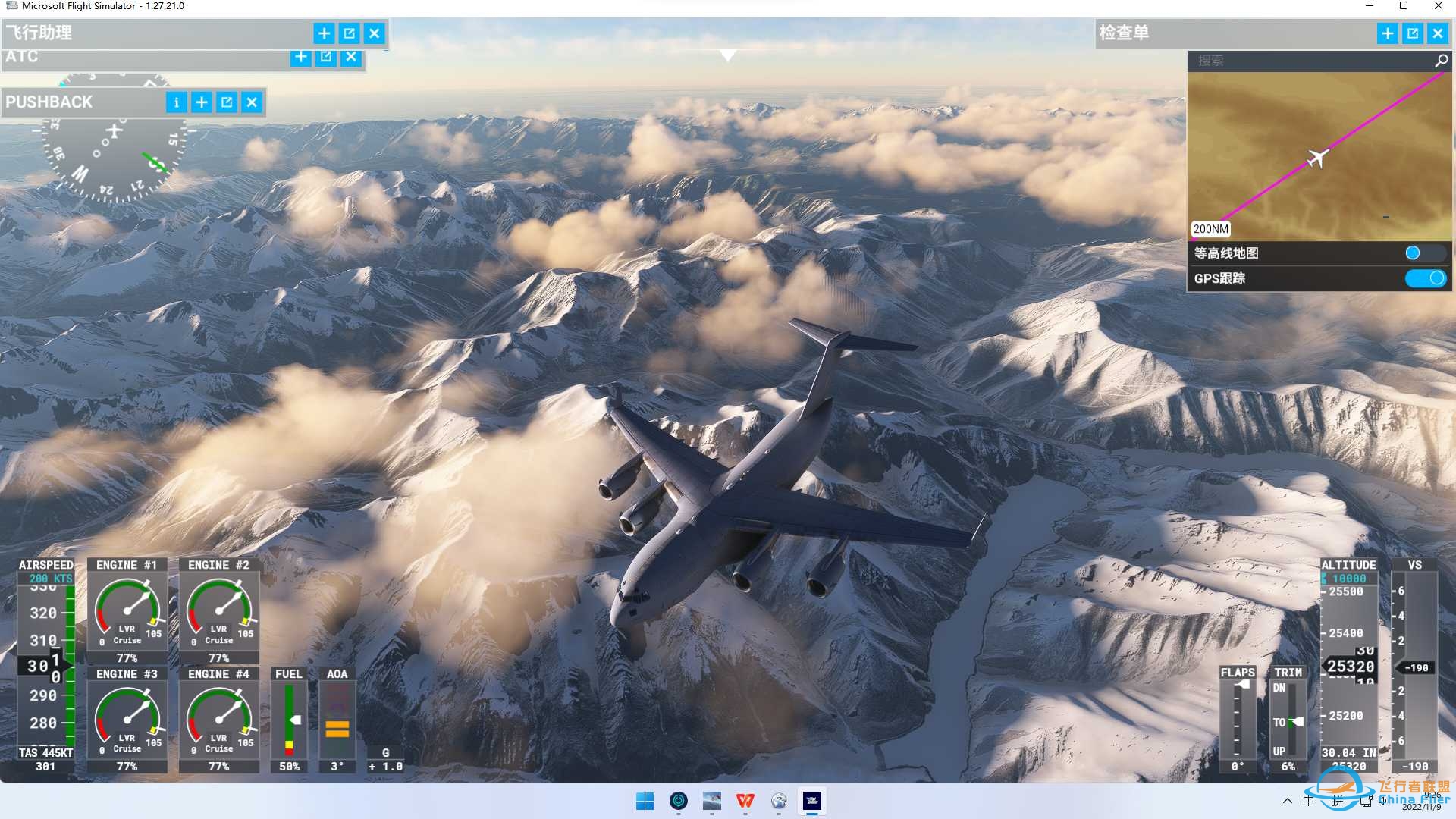This screenshot has height=819, width=1456.
Task: Close the 飞行助理 panel
Action: click(375, 33)
